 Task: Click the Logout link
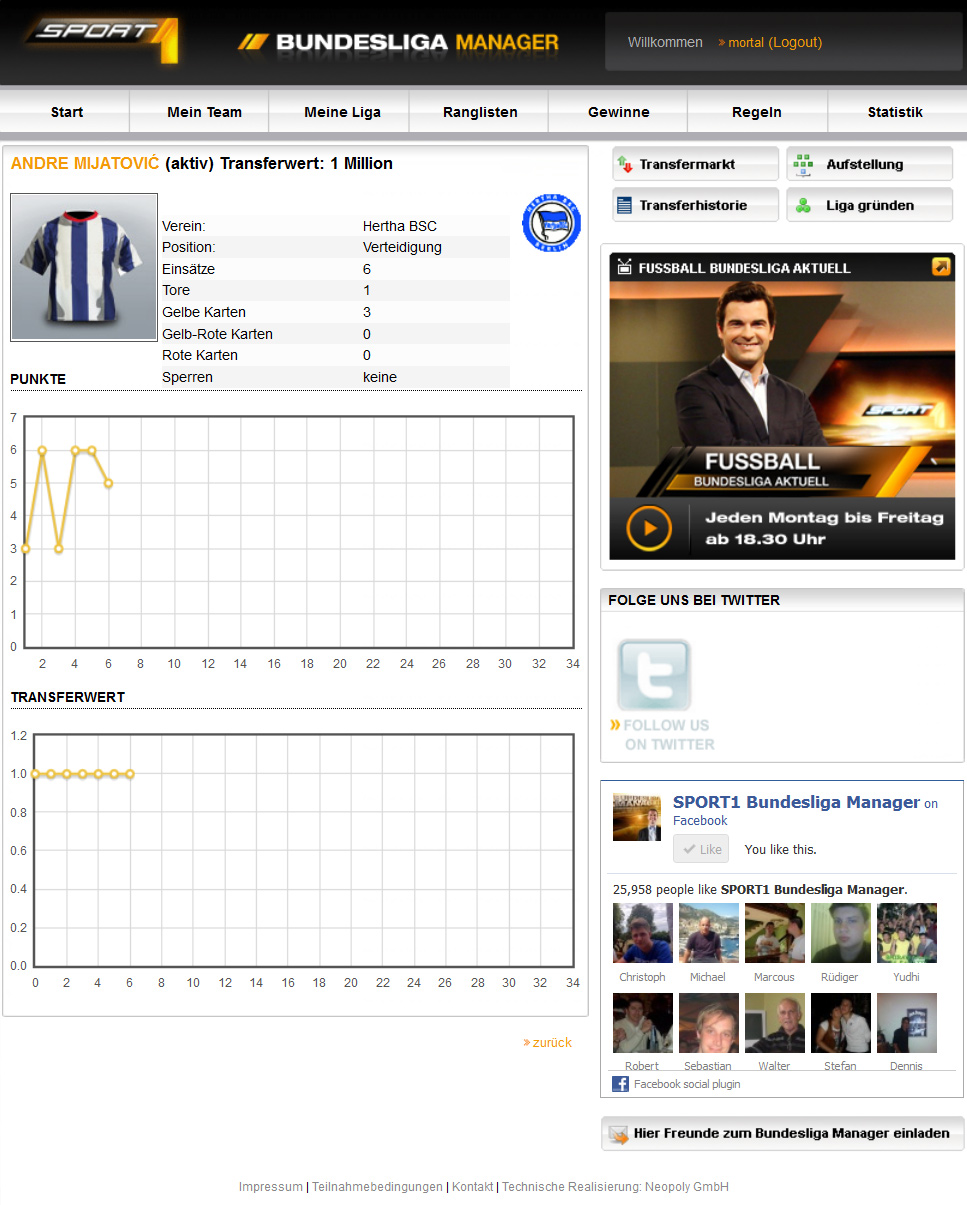click(x=795, y=42)
